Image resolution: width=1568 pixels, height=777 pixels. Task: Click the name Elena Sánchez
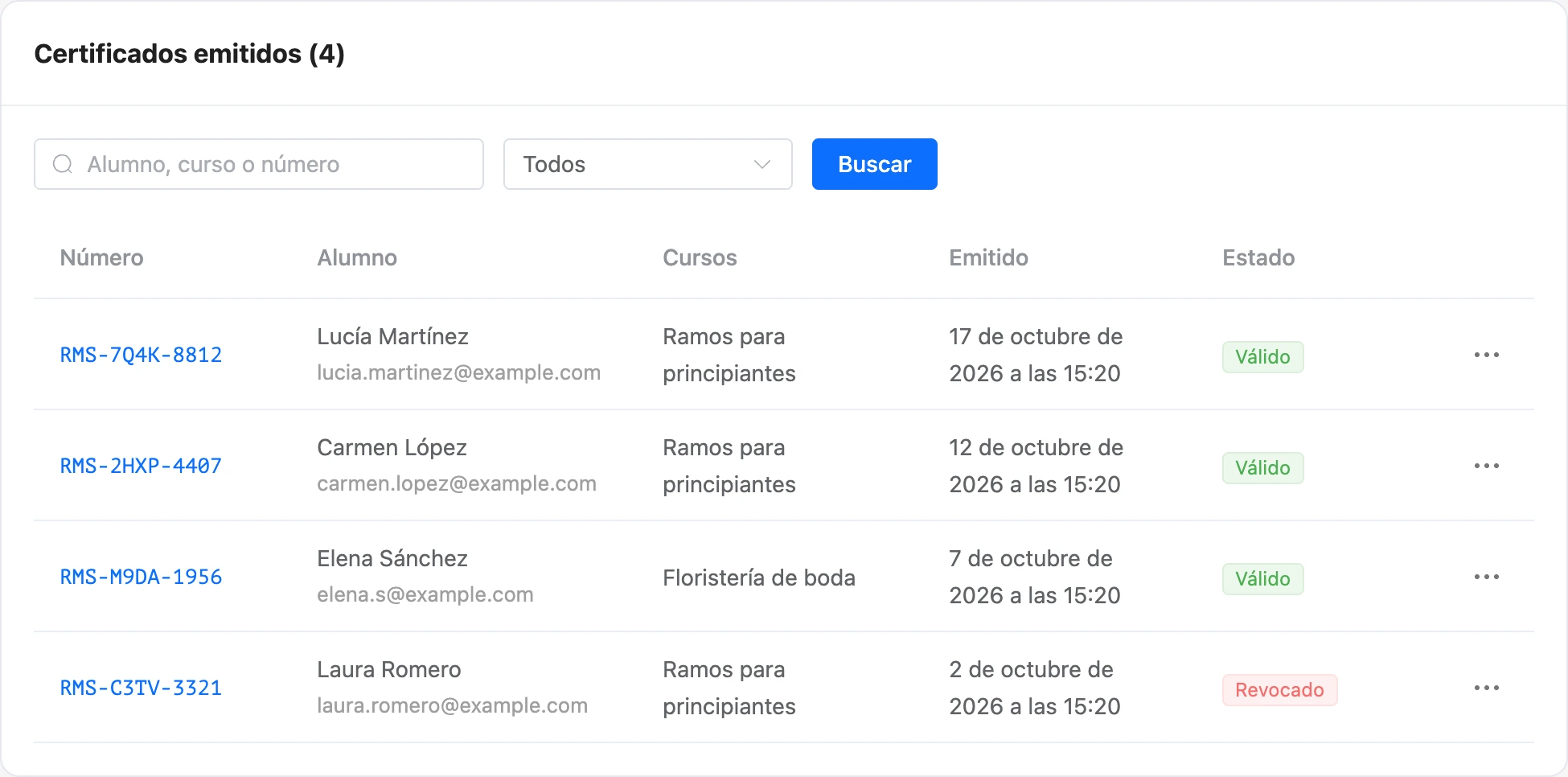click(392, 558)
